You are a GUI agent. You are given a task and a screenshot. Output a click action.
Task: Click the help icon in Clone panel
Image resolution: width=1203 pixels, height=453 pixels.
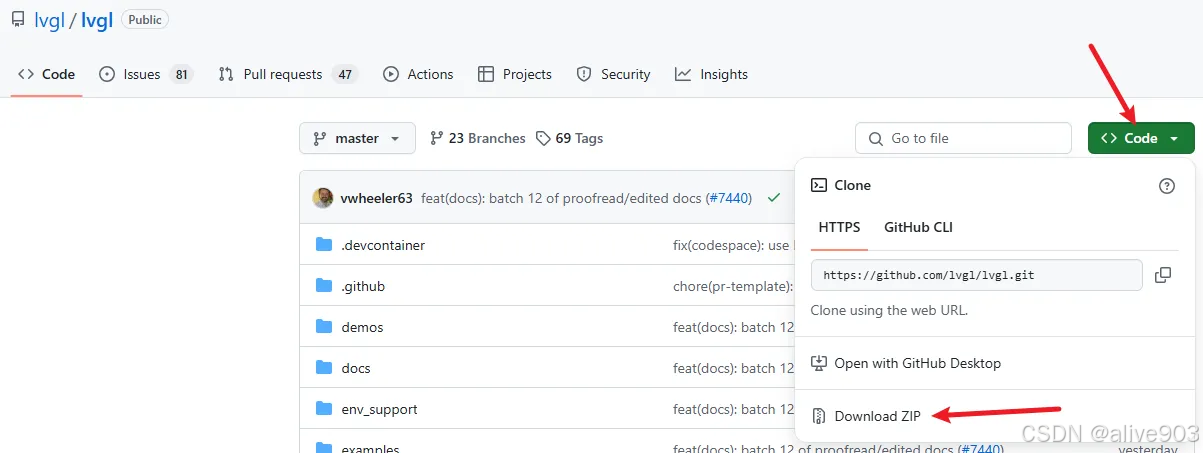[1166, 185]
